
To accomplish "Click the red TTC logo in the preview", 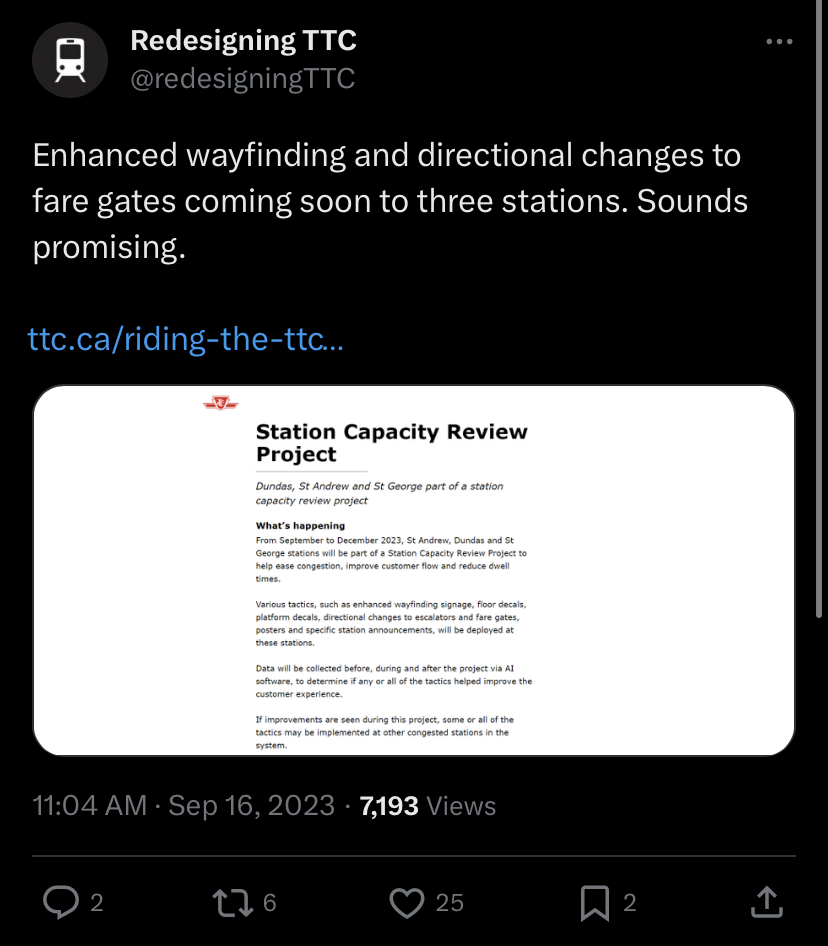I will click(x=219, y=403).
